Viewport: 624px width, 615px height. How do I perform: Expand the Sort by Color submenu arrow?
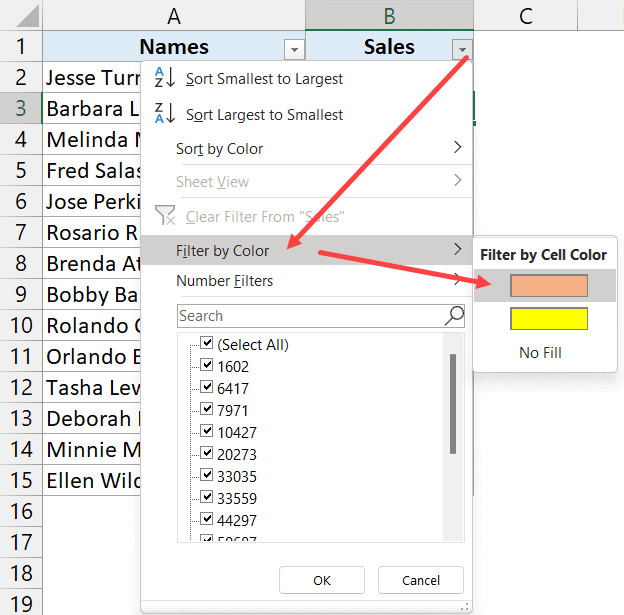point(458,148)
